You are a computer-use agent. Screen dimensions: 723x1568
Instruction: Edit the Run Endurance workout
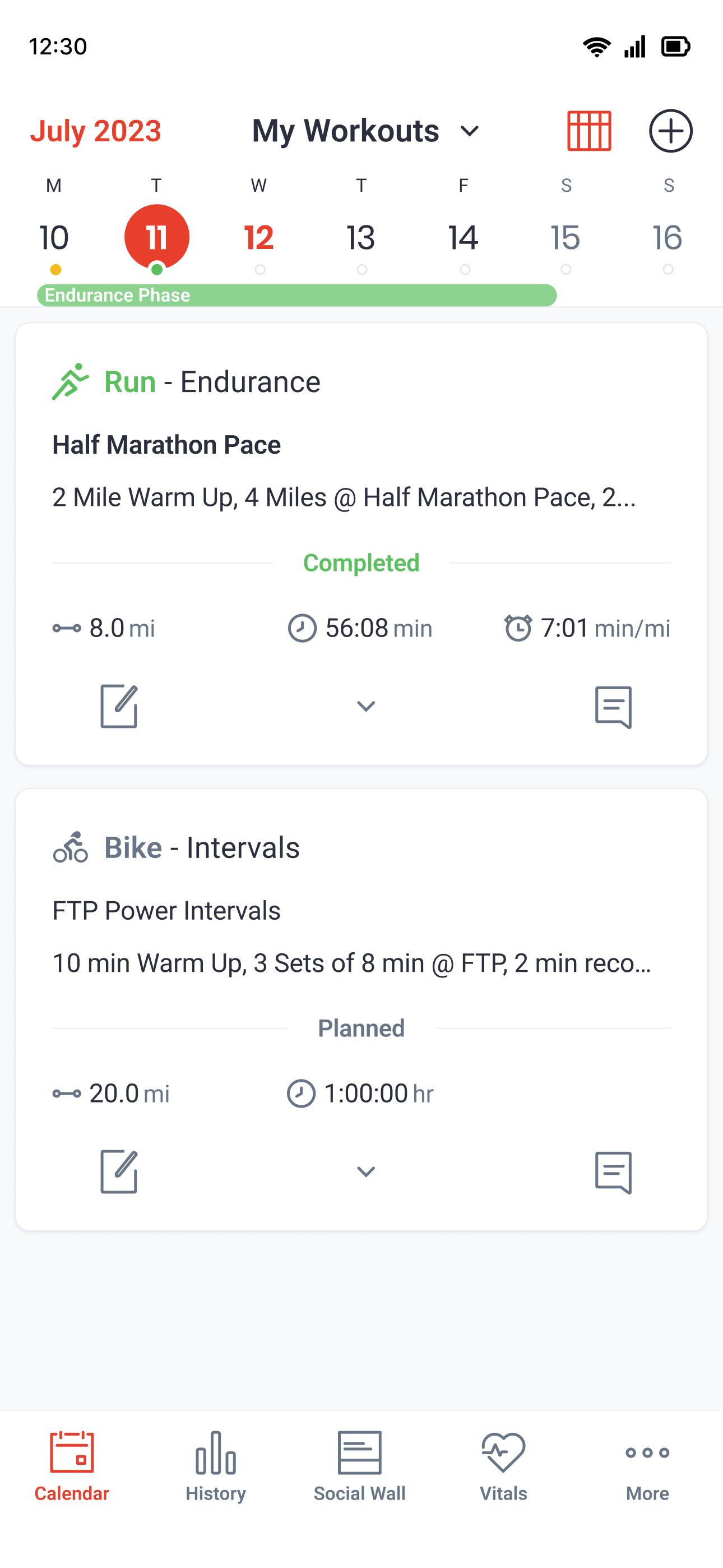119,706
